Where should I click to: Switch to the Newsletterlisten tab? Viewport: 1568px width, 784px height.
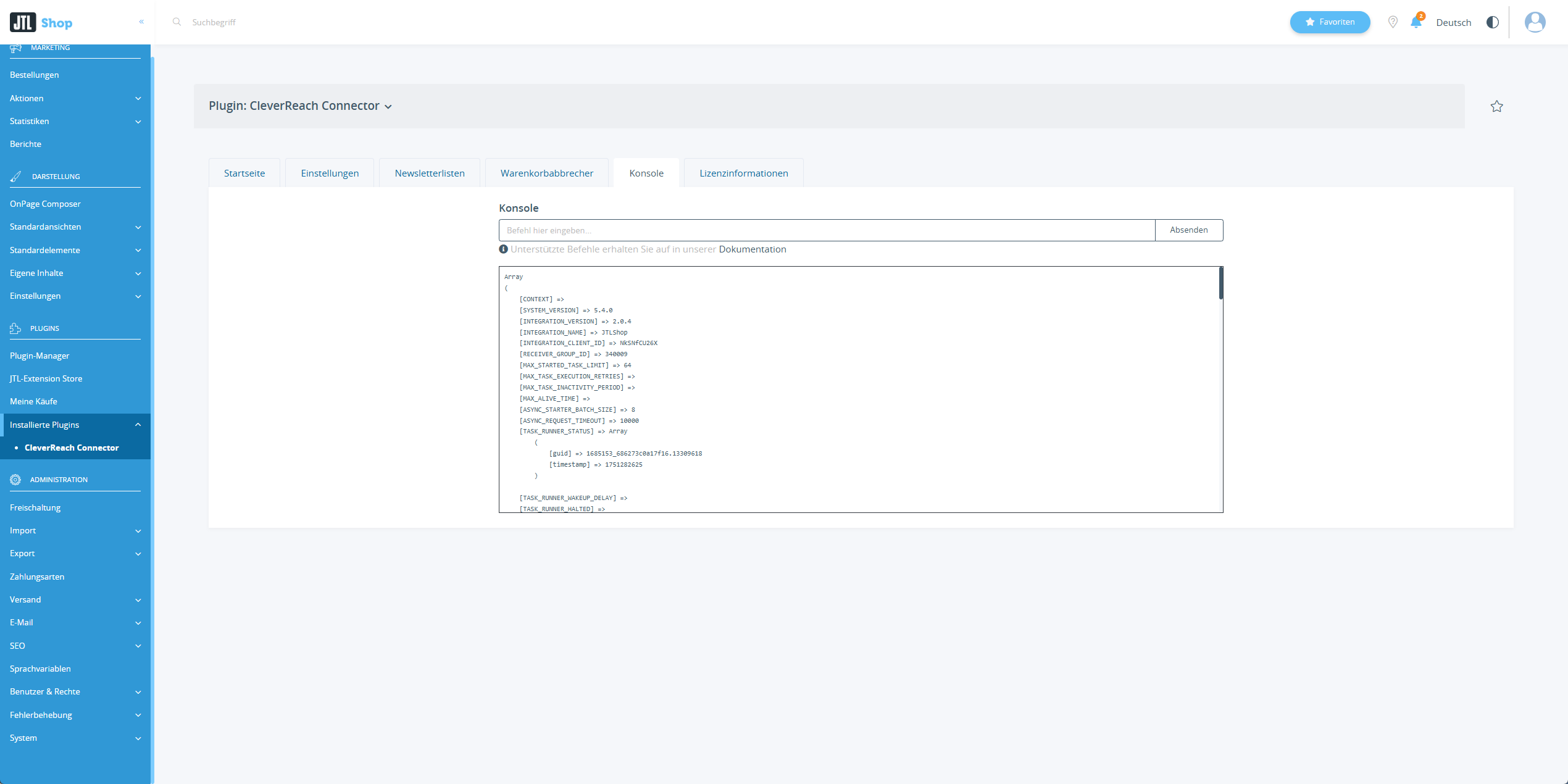coord(430,173)
